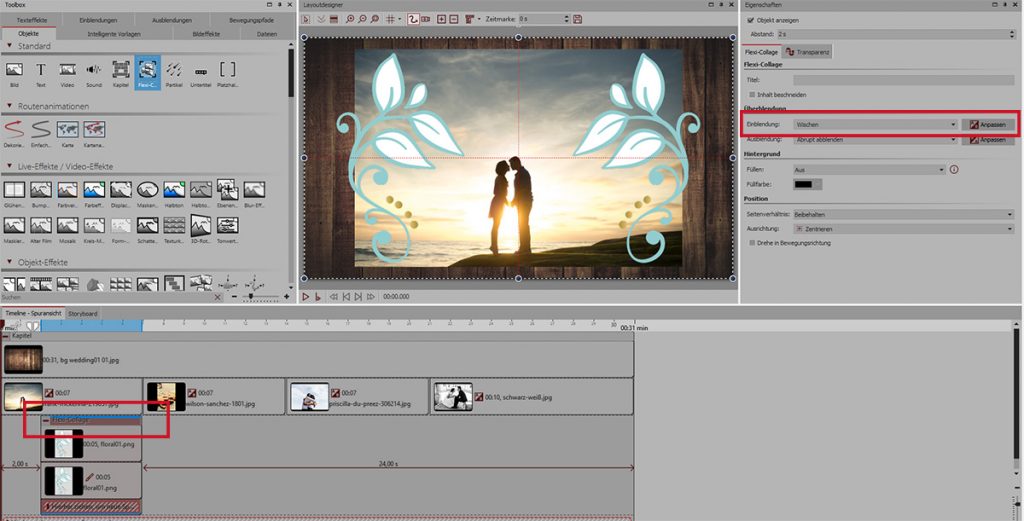This screenshot has width=1024, height=521.
Task: Toggle the Objekt anzeigen checkbox
Action: 752,20
